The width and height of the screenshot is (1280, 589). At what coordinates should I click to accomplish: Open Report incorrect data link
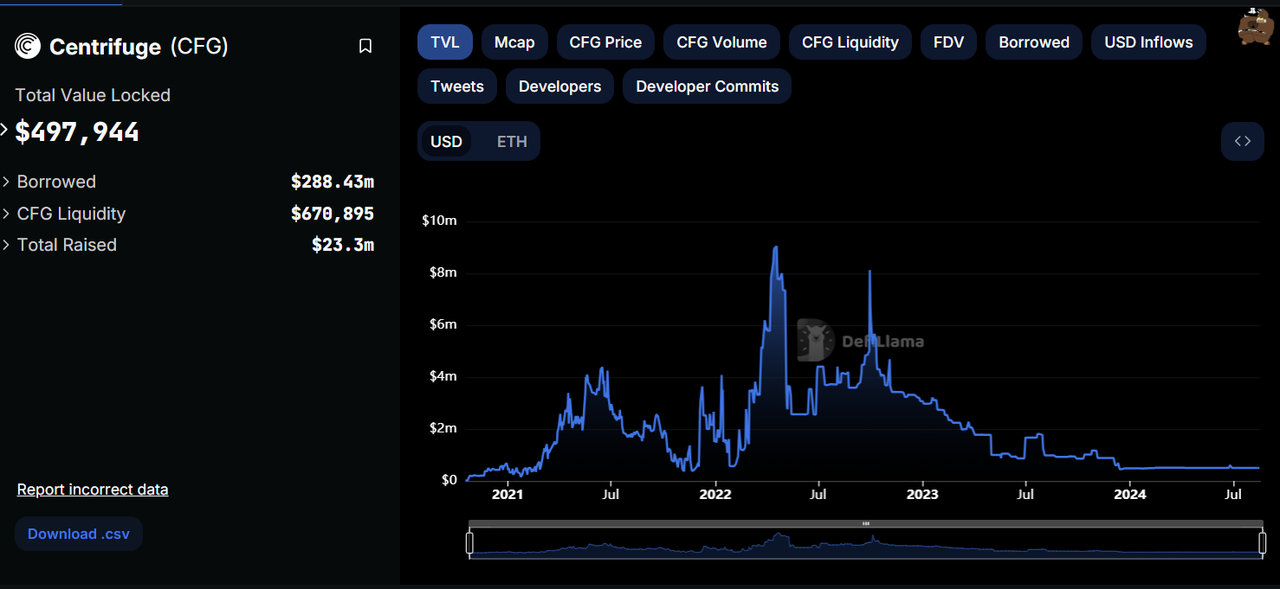pyautogui.click(x=92, y=489)
